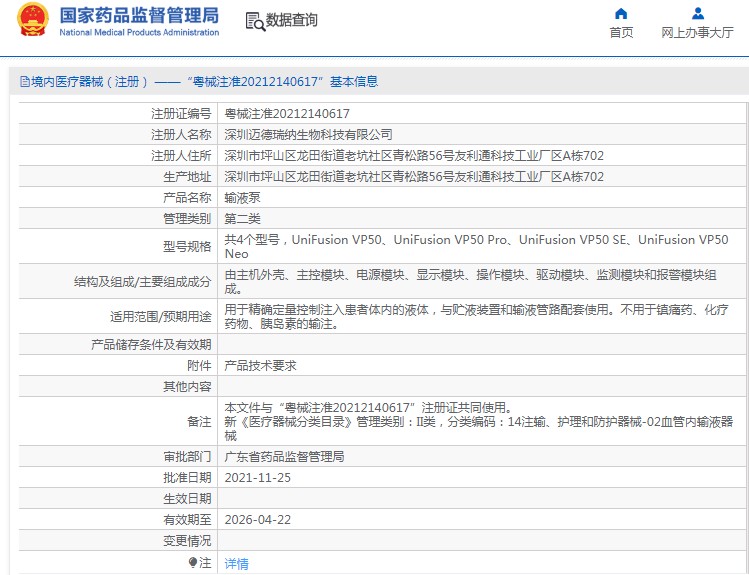Click the 其他内容 label

(187, 387)
